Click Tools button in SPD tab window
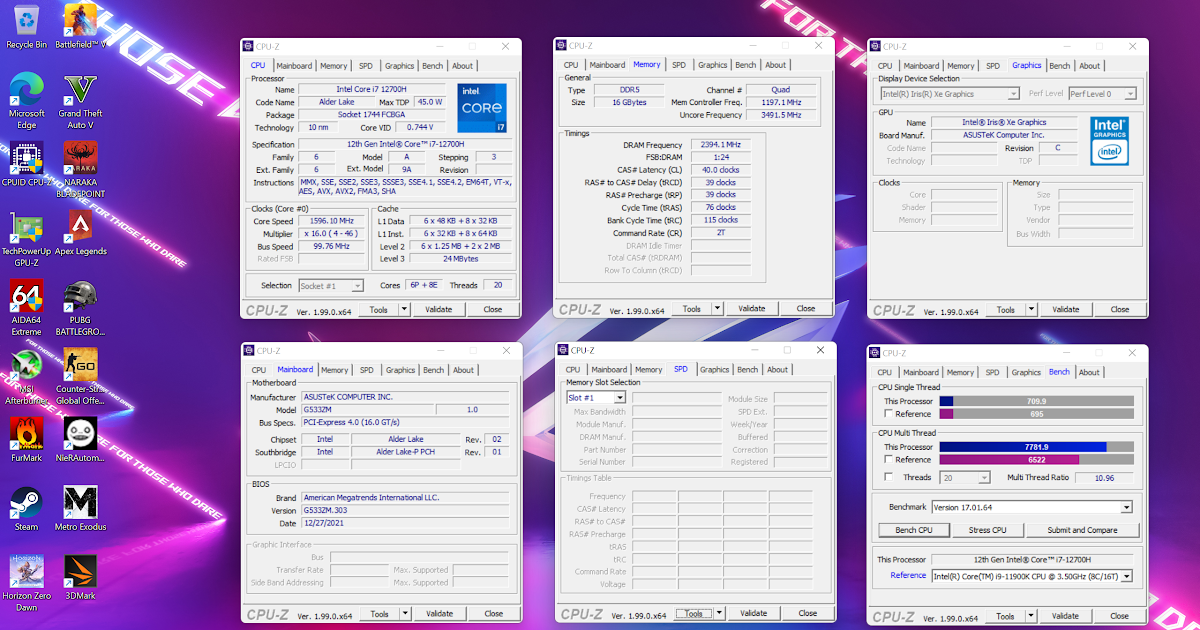1200x630 pixels. [x=694, y=613]
